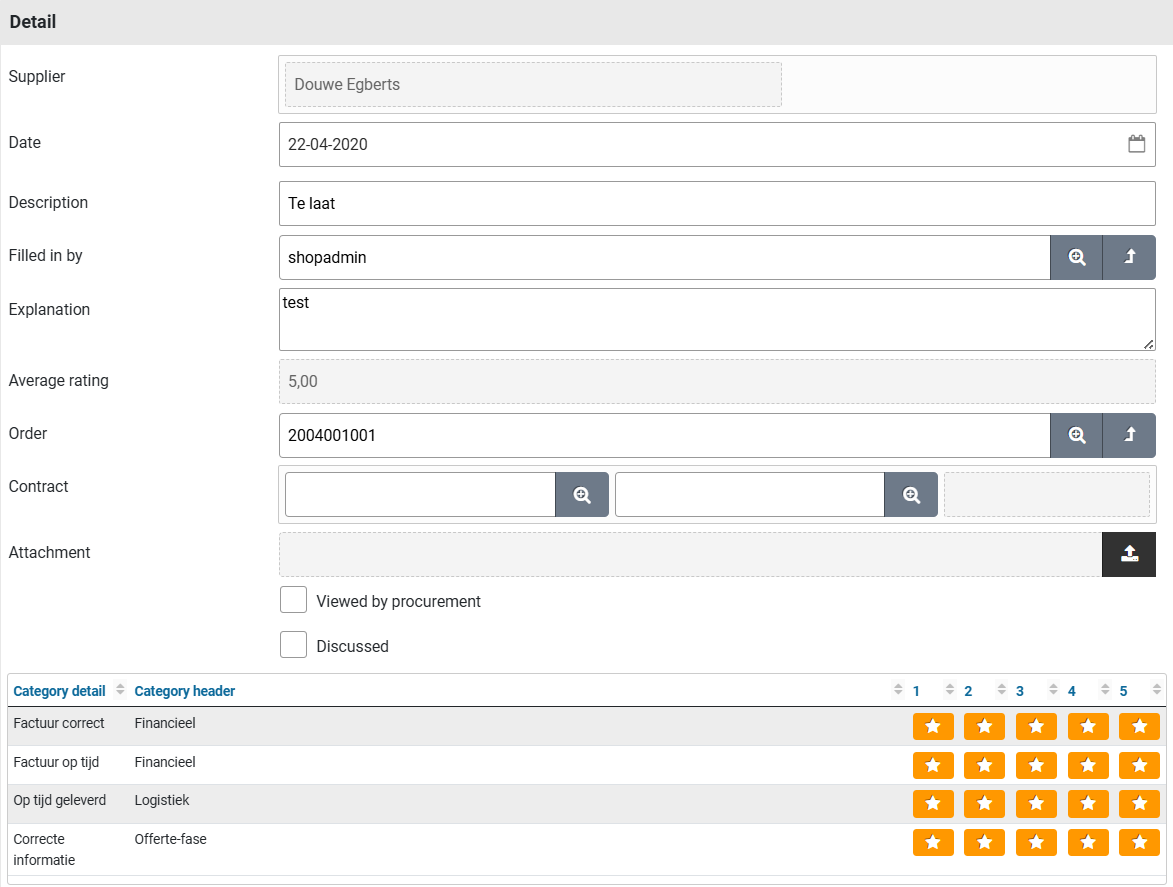Click the arrow icon next to order 2004001001
Image resolution: width=1173 pixels, height=887 pixels.
[1129, 435]
